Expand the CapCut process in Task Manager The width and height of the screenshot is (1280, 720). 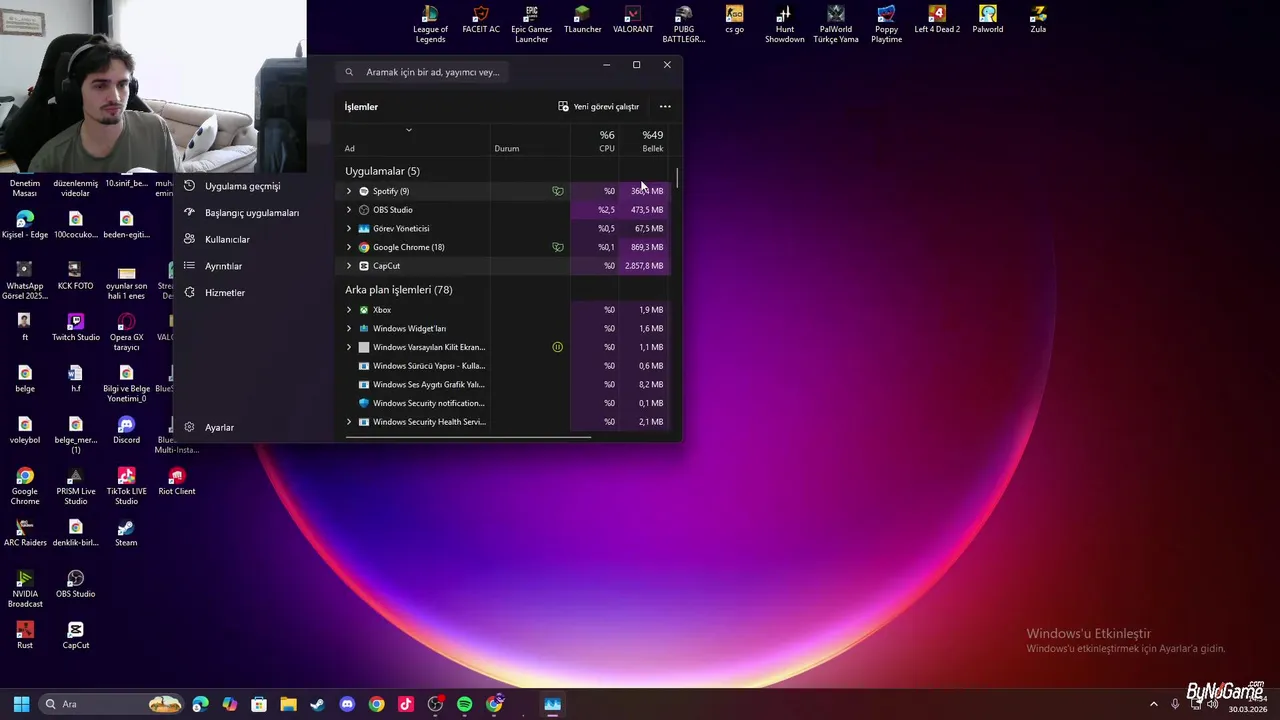[349, 266]
